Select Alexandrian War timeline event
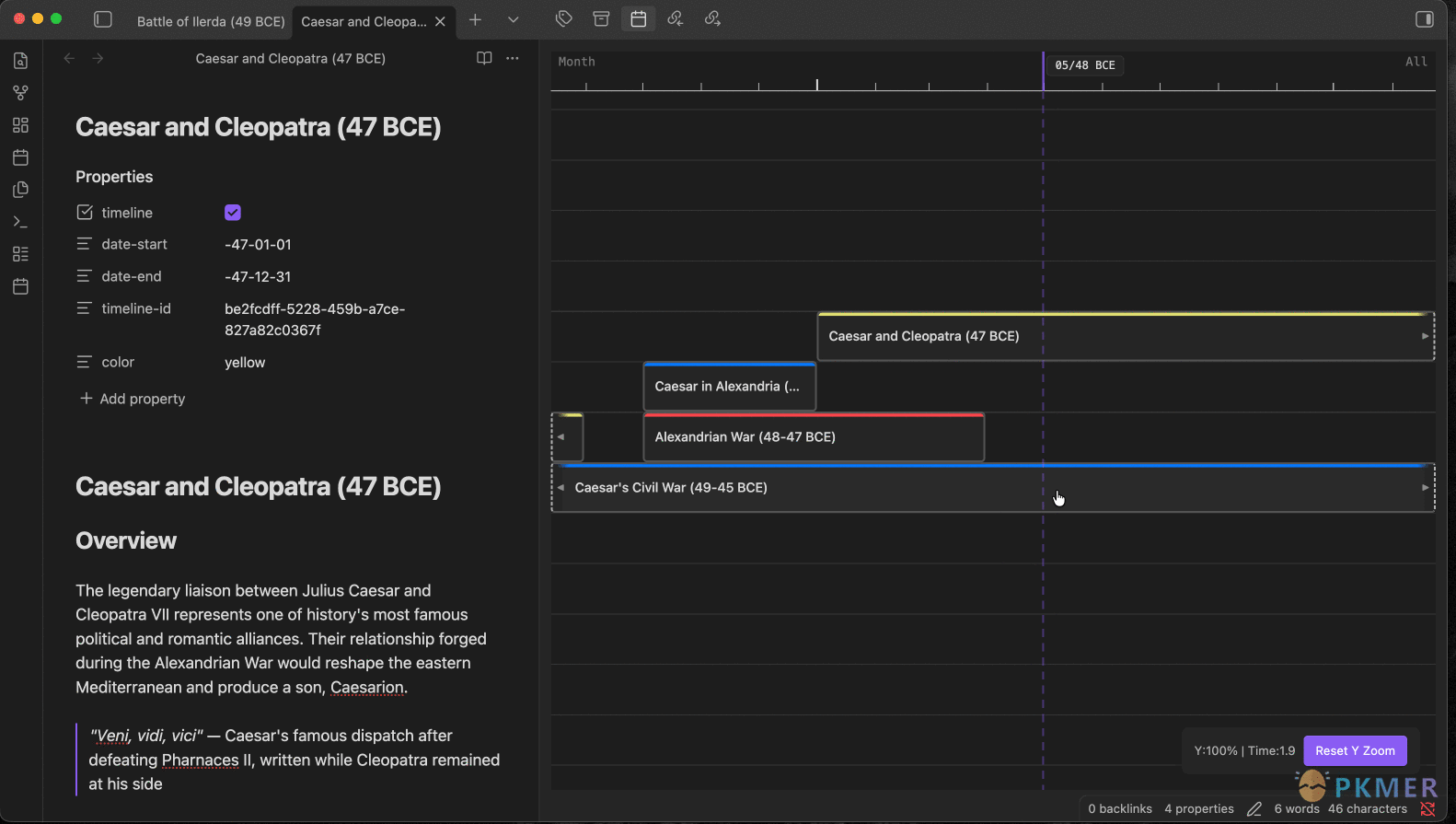The height and width of the screenshot is (824, 1456). [x=815, y=437]
